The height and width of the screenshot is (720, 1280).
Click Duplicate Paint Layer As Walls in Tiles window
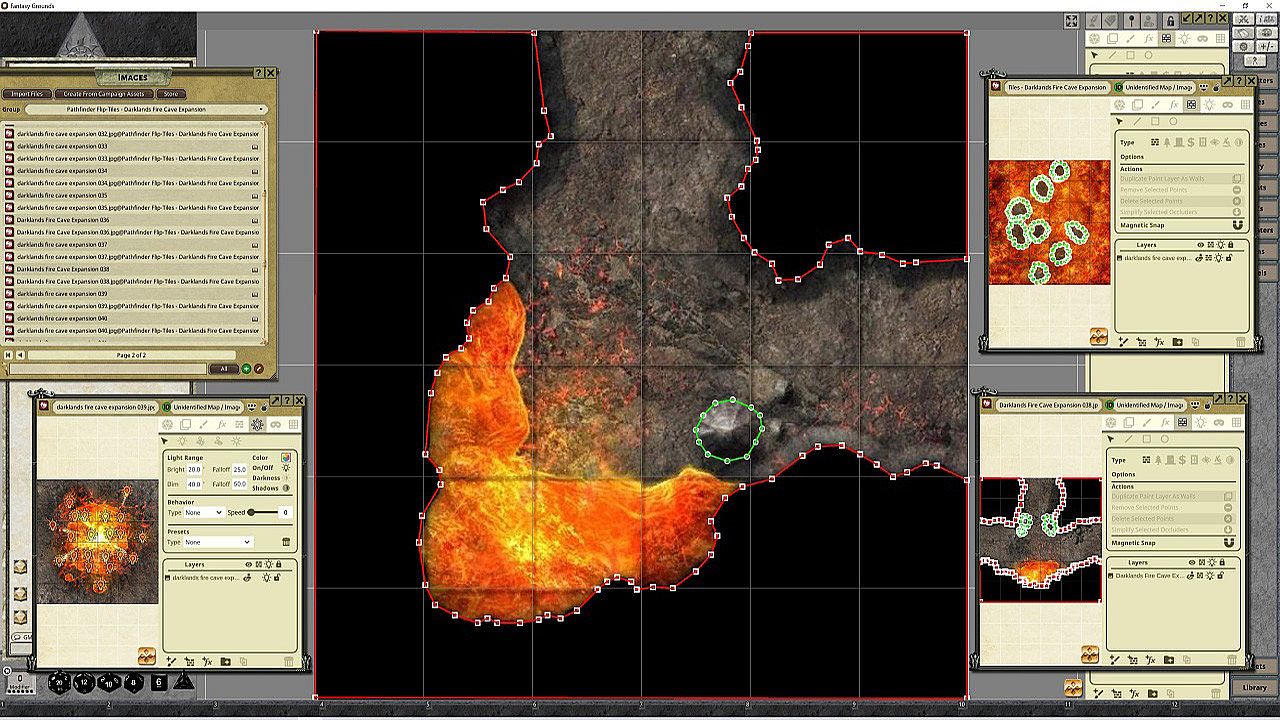(1180, 179)
